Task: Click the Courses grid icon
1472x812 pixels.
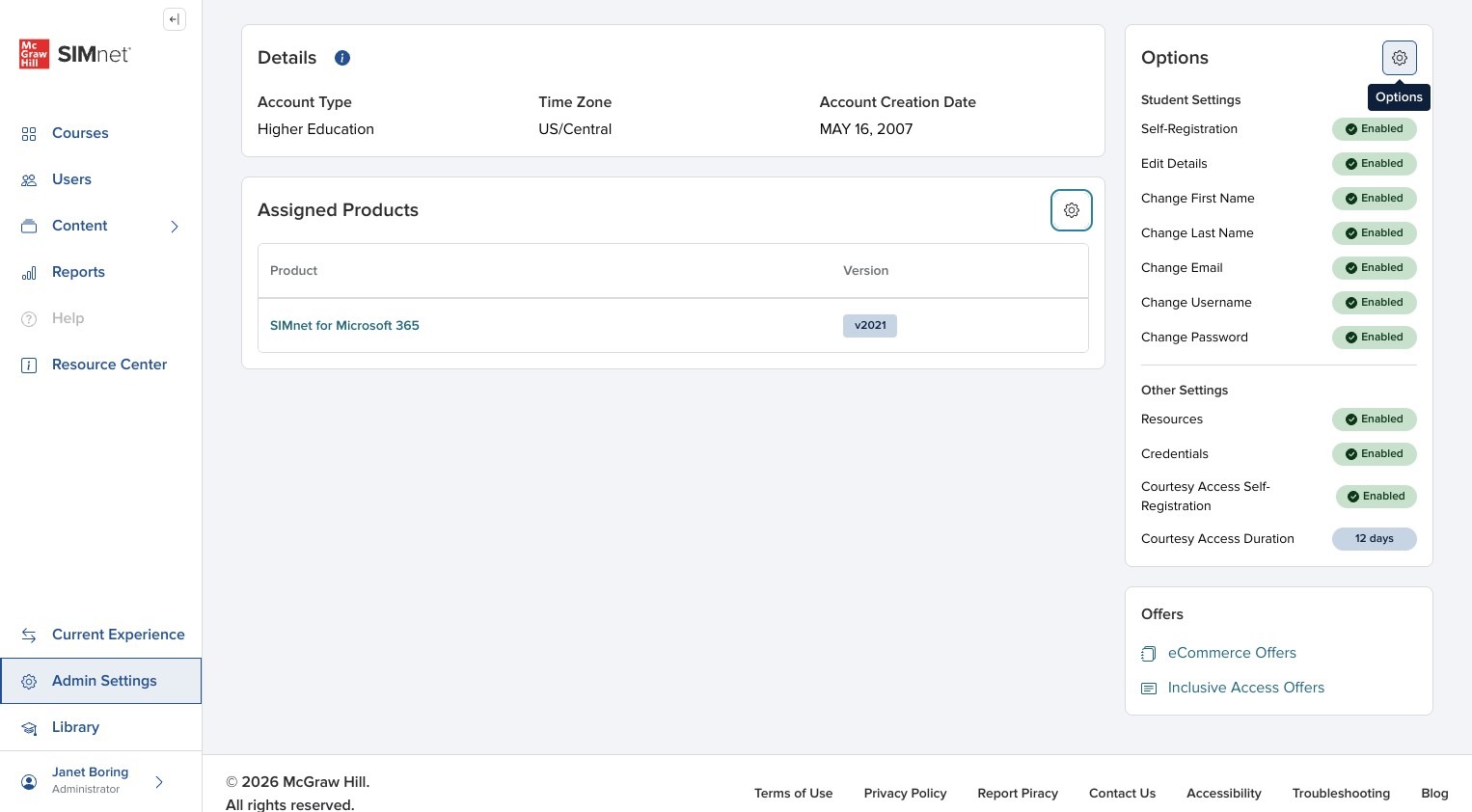Action: (x=29, y=134)
